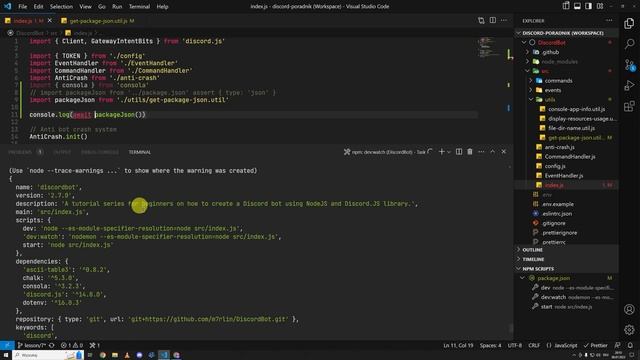
Task: Open the Help menu
Action: tap(162, 7)
